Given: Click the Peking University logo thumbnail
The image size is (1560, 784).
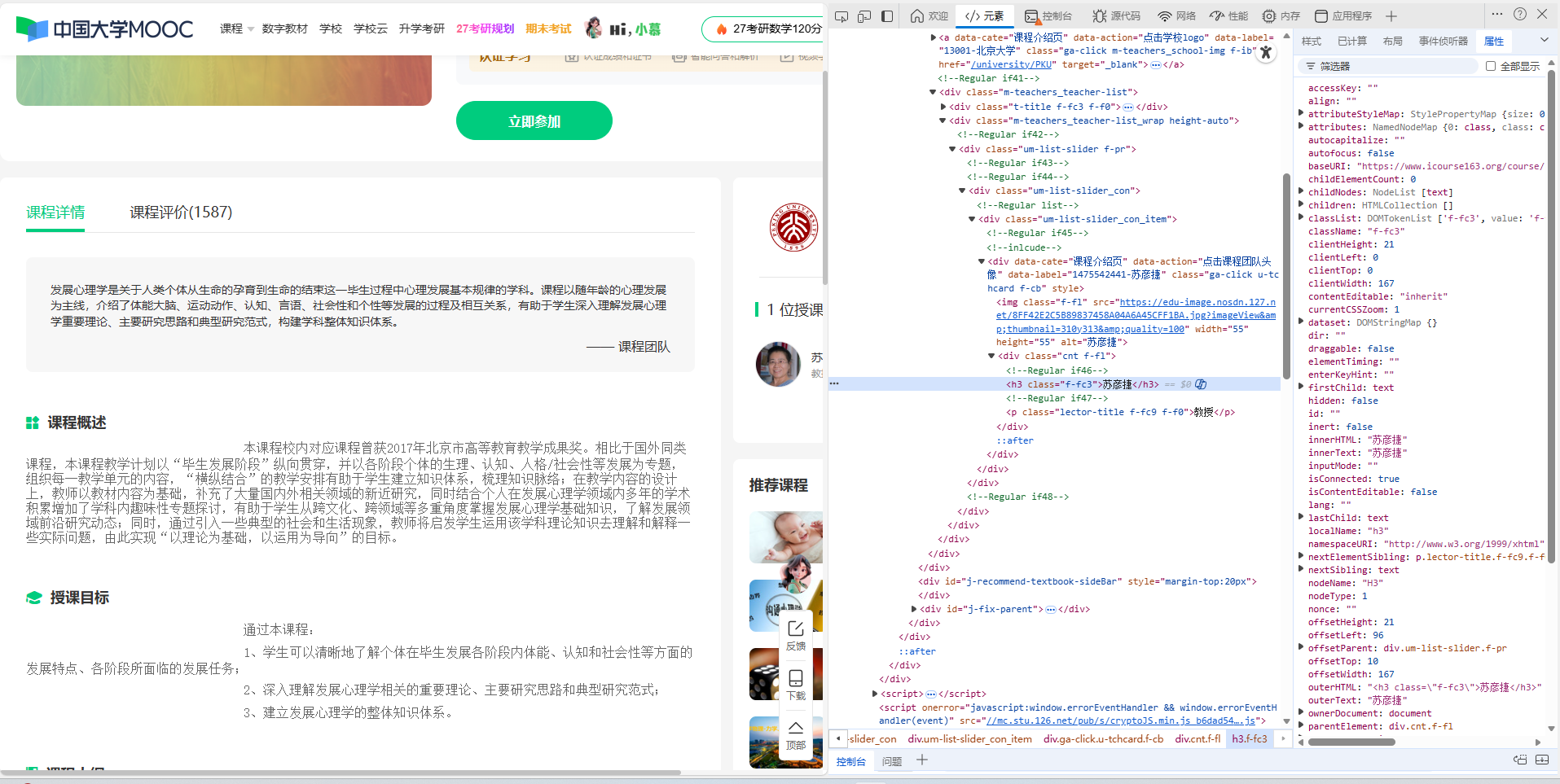Looking at the screenshot, I should pos(793,227).
